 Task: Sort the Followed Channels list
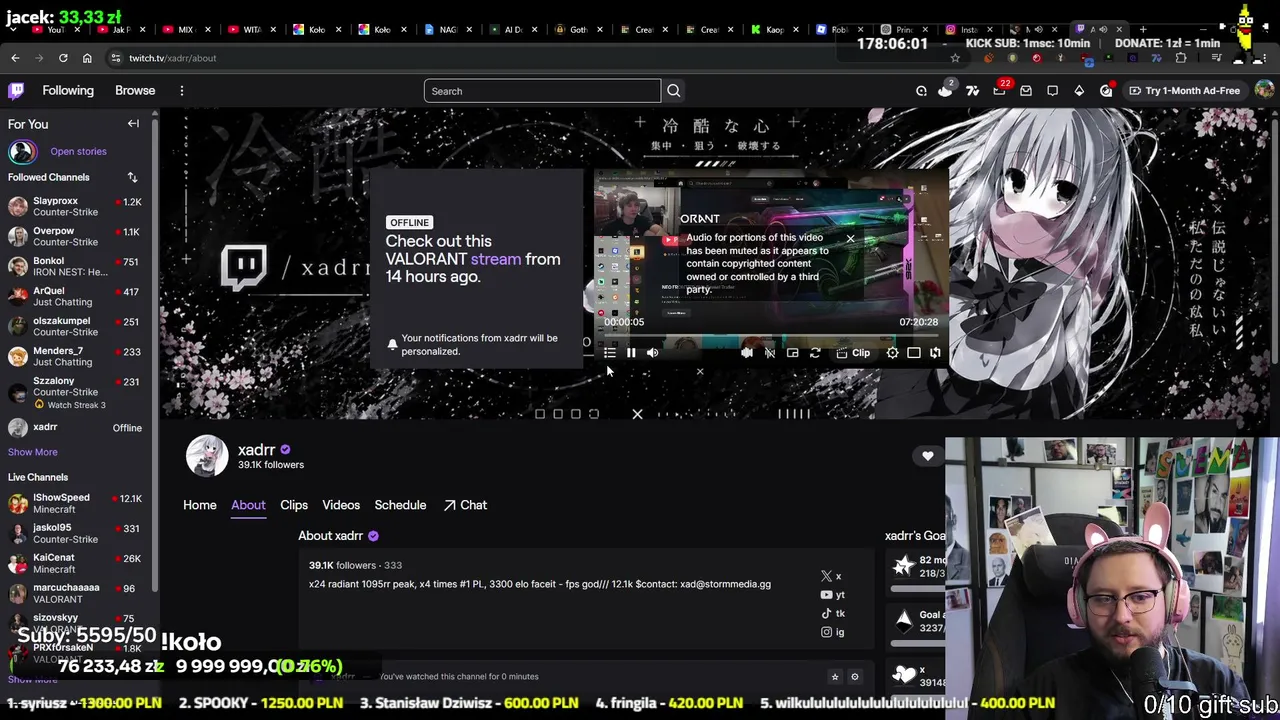click(132, 178)
